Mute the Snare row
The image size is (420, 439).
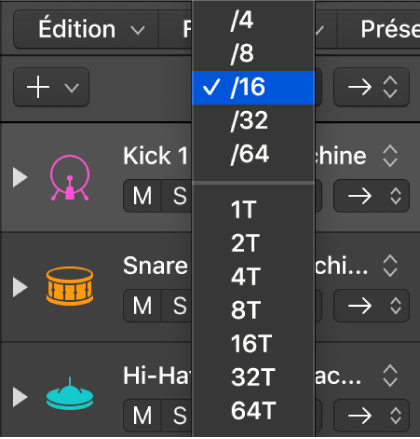pos(142,306)
